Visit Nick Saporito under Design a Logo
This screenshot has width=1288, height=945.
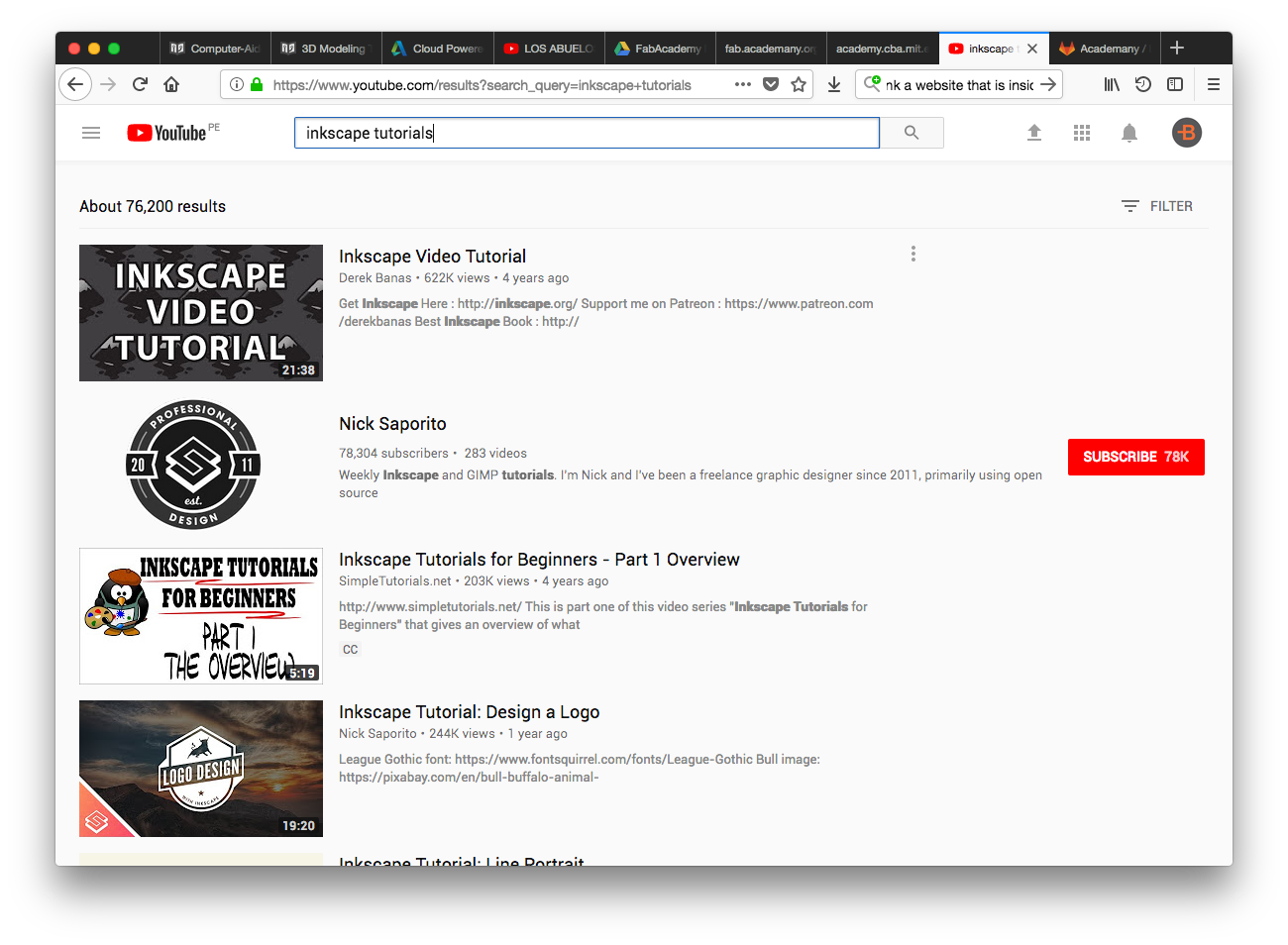tap(377, 734)
